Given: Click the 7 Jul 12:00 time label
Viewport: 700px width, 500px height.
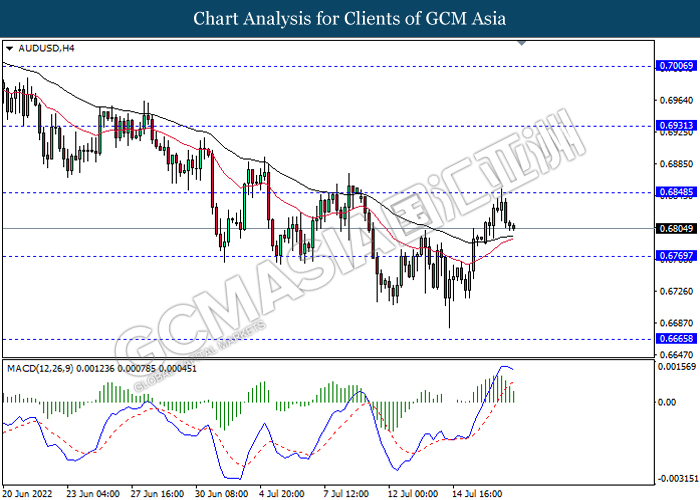Looking at the screenshot, I should pyautogui.click(x=346, y=494).
